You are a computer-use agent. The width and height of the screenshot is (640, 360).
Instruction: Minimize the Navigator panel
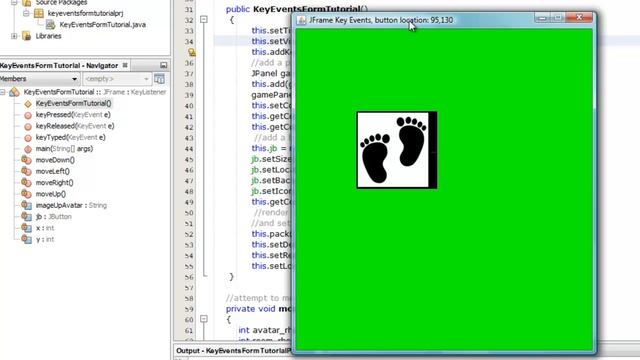[x=163, y=65]
